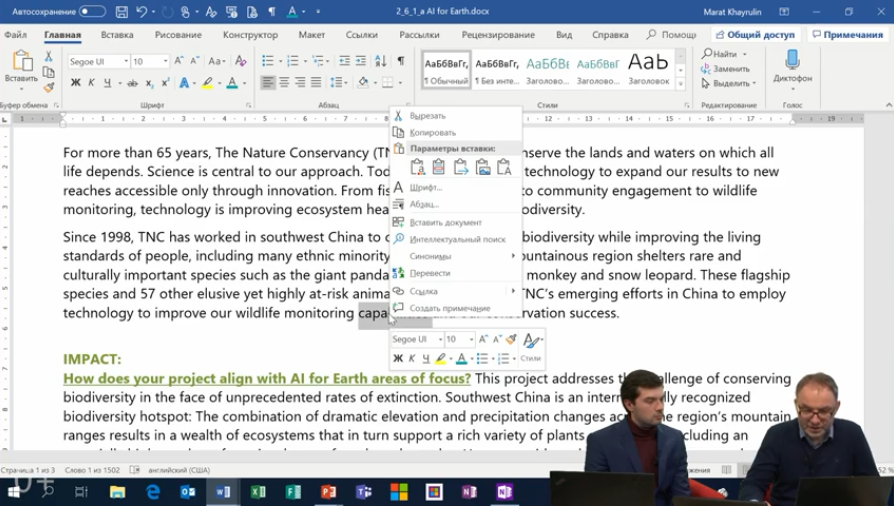Screen dimensions: 894x506
Task: Open PowerPoint from the taskbar
Action: tap(328, 492)
